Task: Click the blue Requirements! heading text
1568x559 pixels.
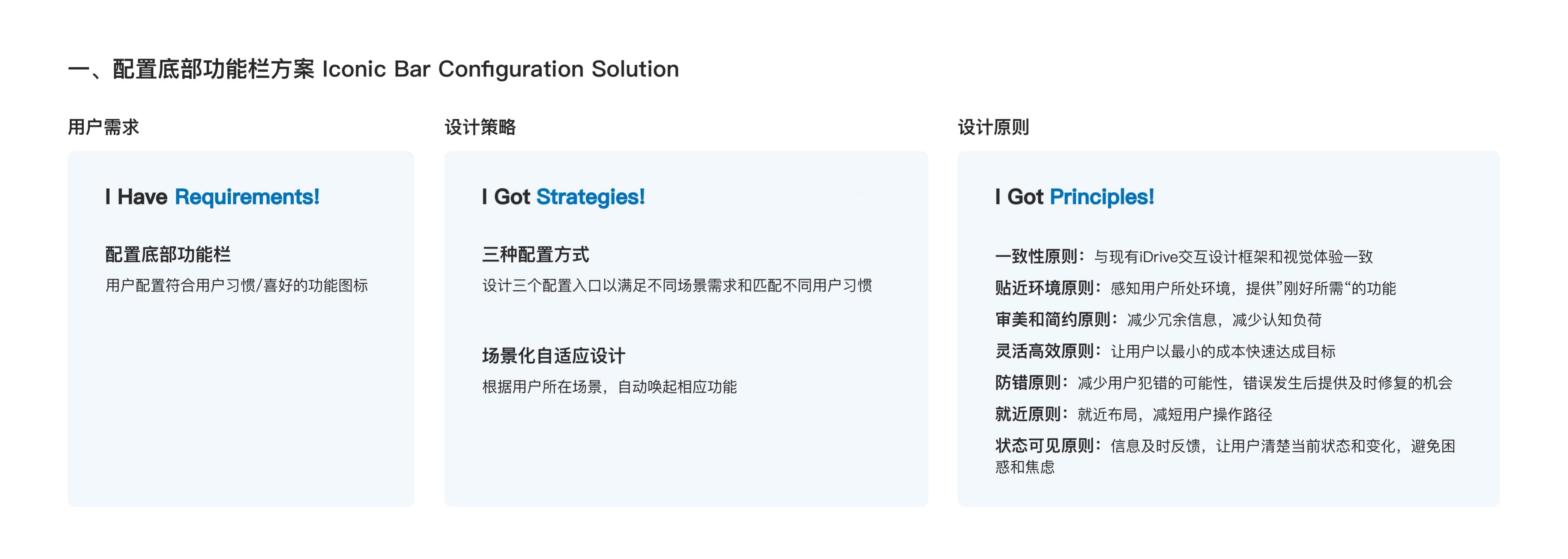Action: pyautogui.click(x=247, y=197)
